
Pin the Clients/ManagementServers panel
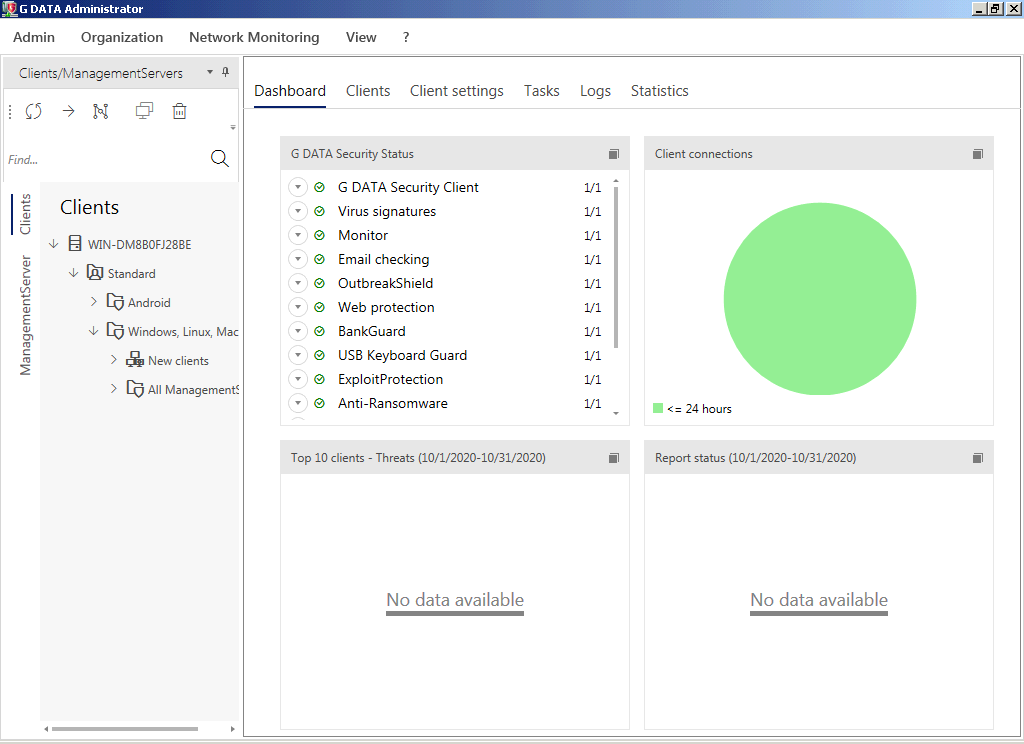(226, 72)
